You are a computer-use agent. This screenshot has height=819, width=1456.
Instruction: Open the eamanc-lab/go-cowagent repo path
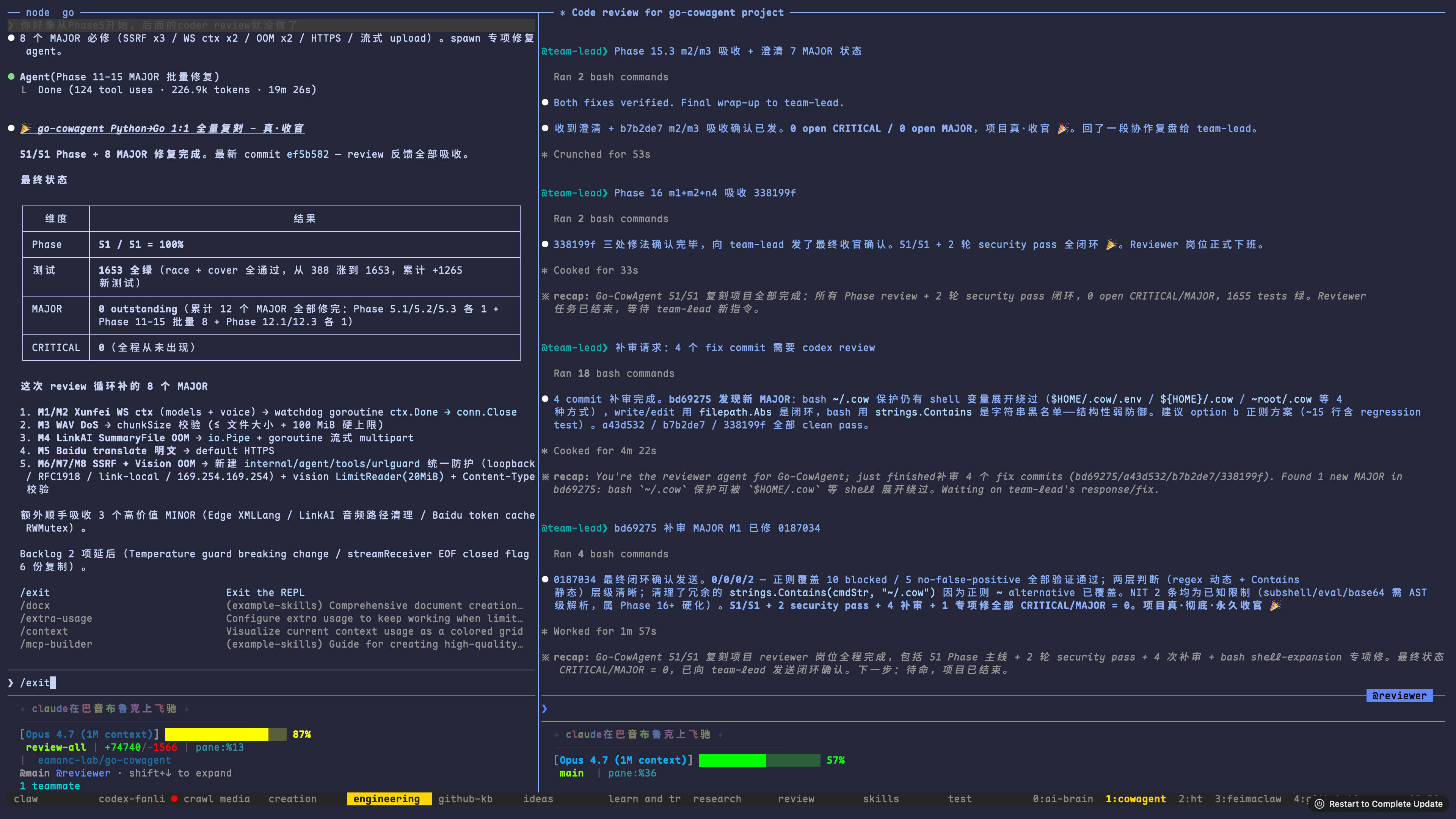tap(104, 760)
